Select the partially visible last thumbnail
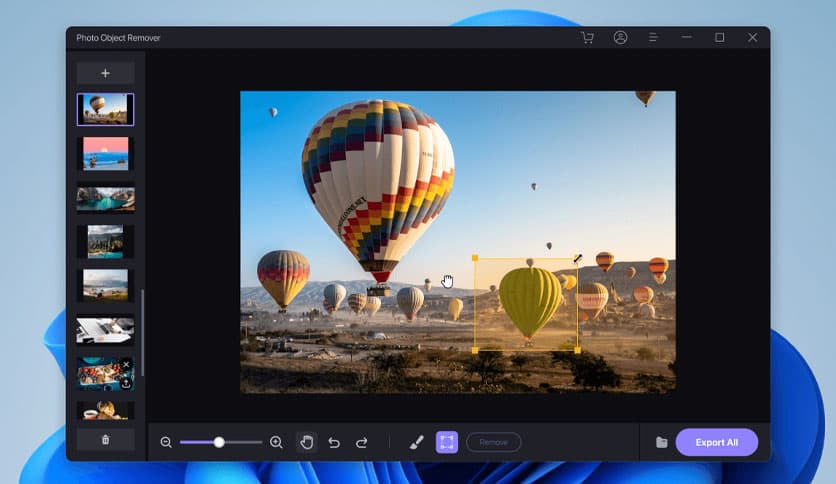Image resolution: width=836 pixels, height=484 pixels. [105, 410]
